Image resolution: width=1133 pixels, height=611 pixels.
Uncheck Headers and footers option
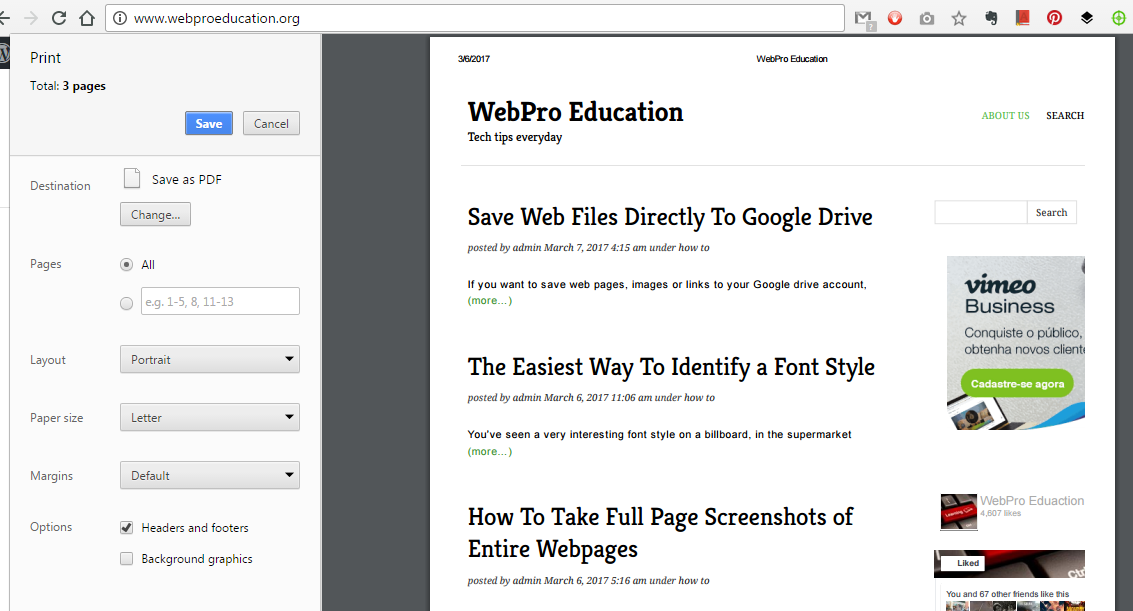click(x=126, y=527)
